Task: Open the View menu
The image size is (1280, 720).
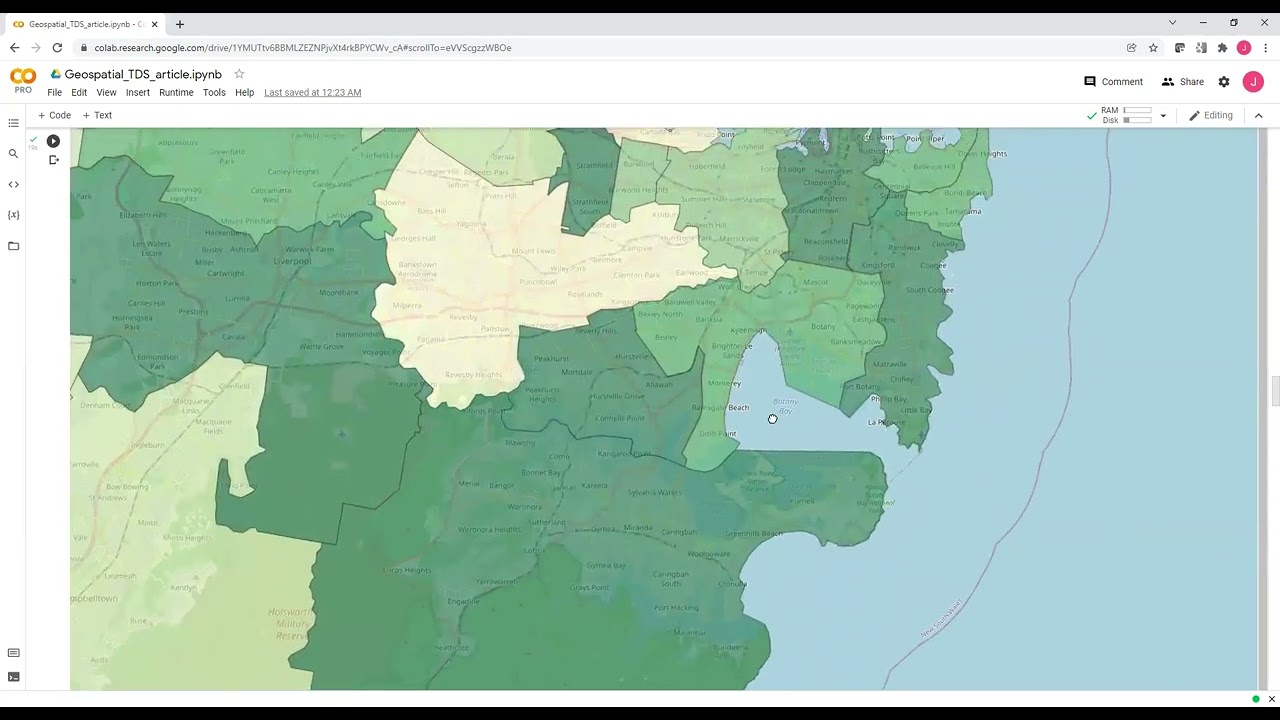Action: pyautogui.click(x=106, y=93)
